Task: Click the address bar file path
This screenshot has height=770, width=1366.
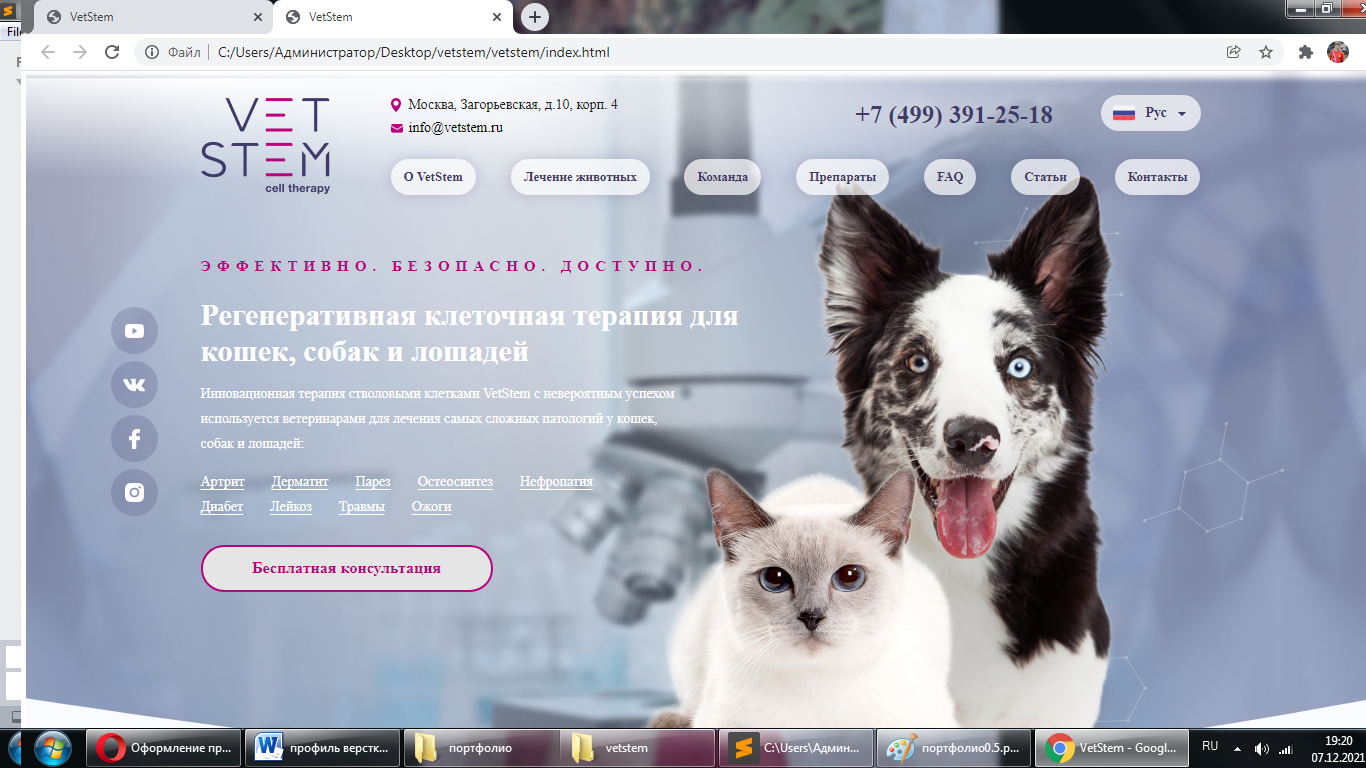Action: 414,52
